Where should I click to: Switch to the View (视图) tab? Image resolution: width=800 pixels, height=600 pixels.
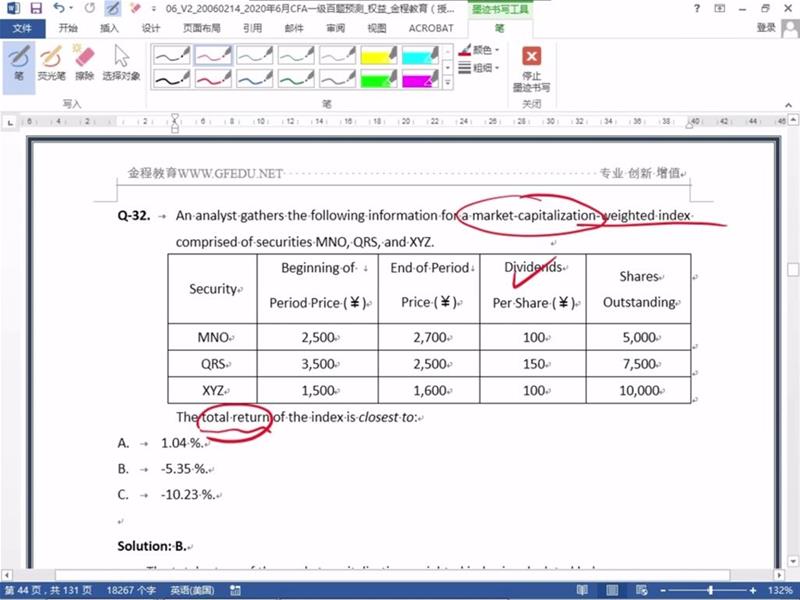(377, 28)
